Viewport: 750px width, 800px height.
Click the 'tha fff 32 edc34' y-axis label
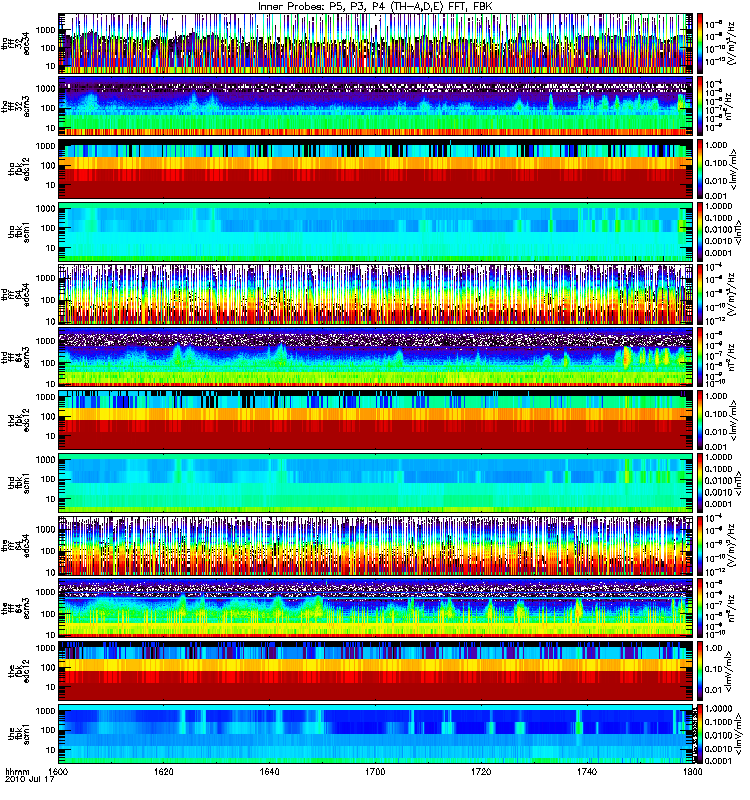click(15, 43)
